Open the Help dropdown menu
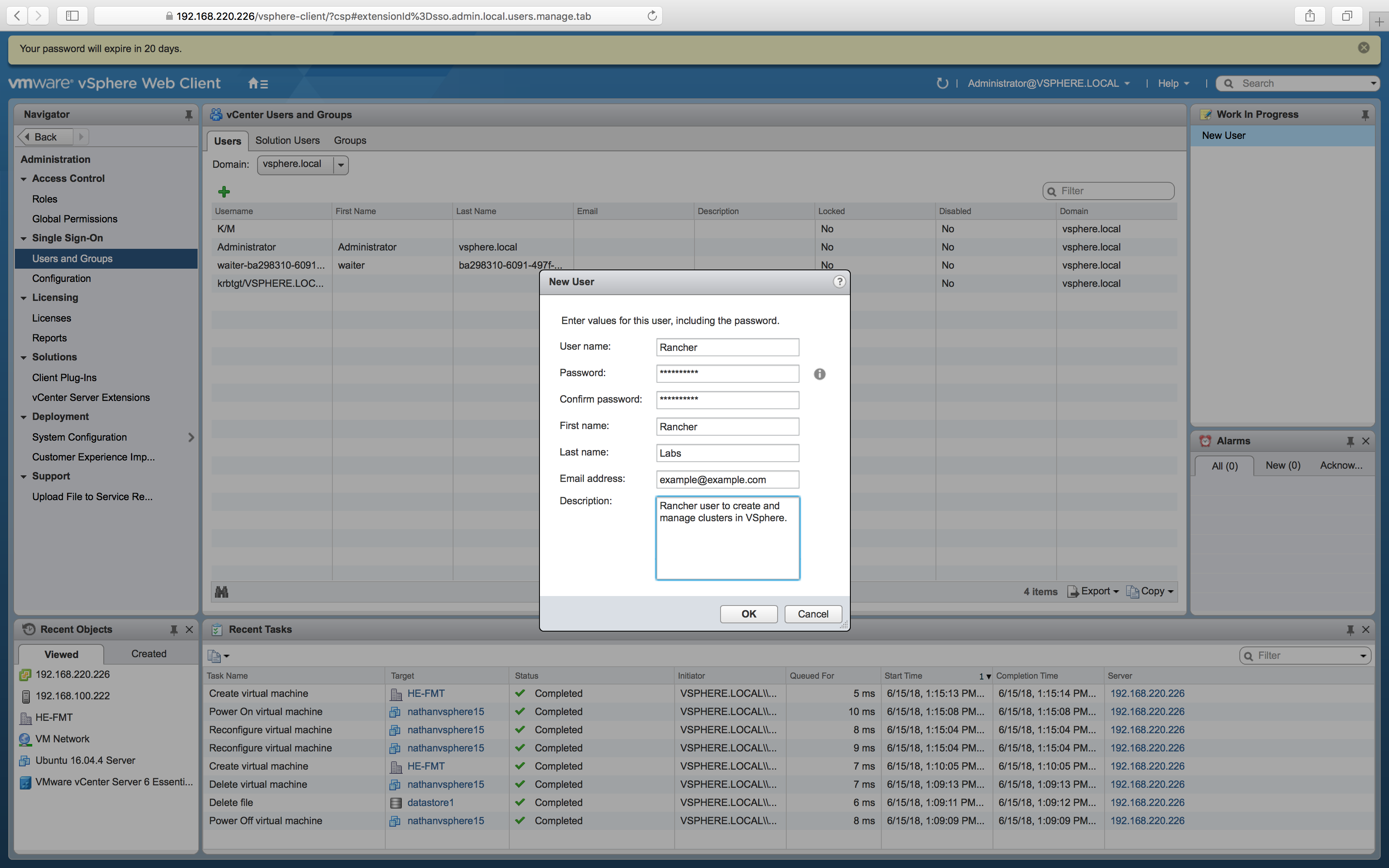 [1172, 83]
